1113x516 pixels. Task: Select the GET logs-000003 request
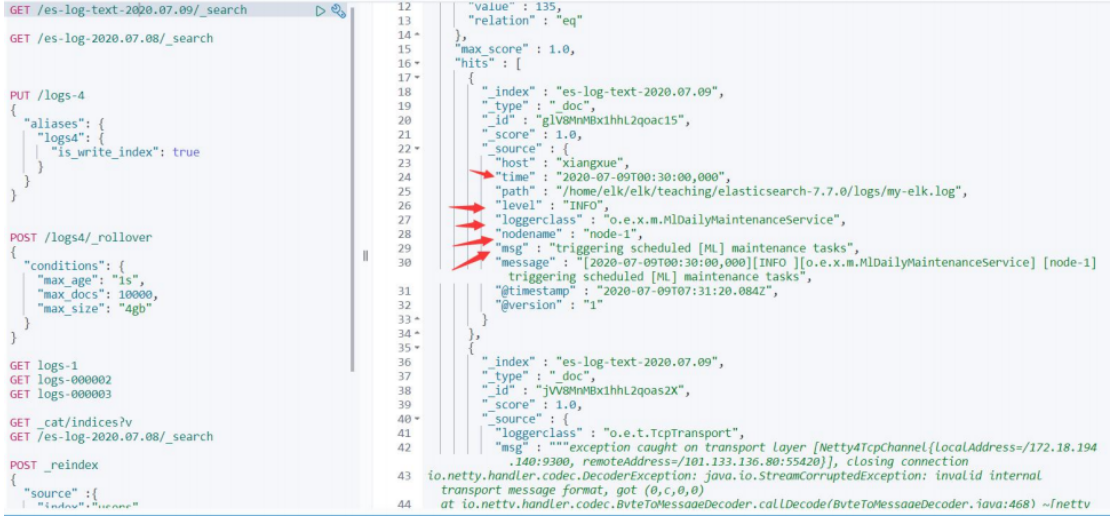pyautogui.click(x=61, y=394)
